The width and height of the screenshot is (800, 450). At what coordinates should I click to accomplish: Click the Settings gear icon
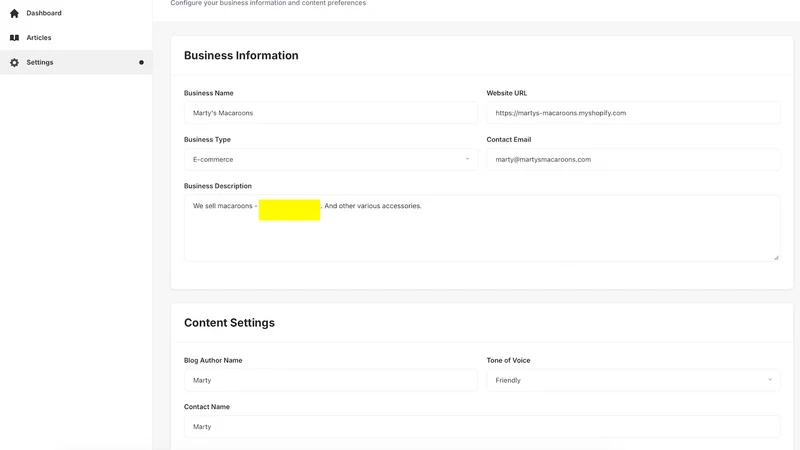(x=14, y=62)
